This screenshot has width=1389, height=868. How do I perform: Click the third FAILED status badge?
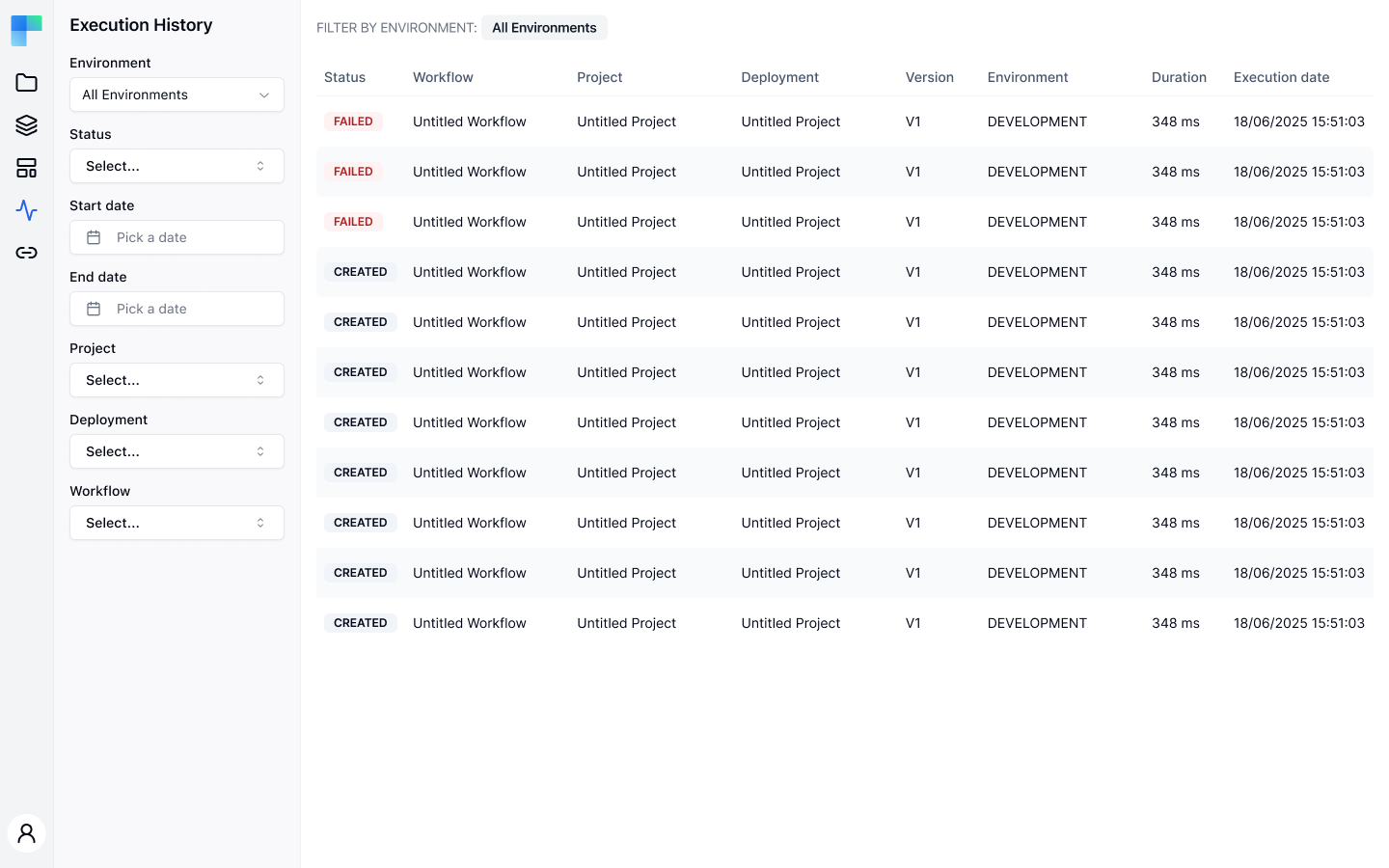pyautogui.click(x=353, y=222)
